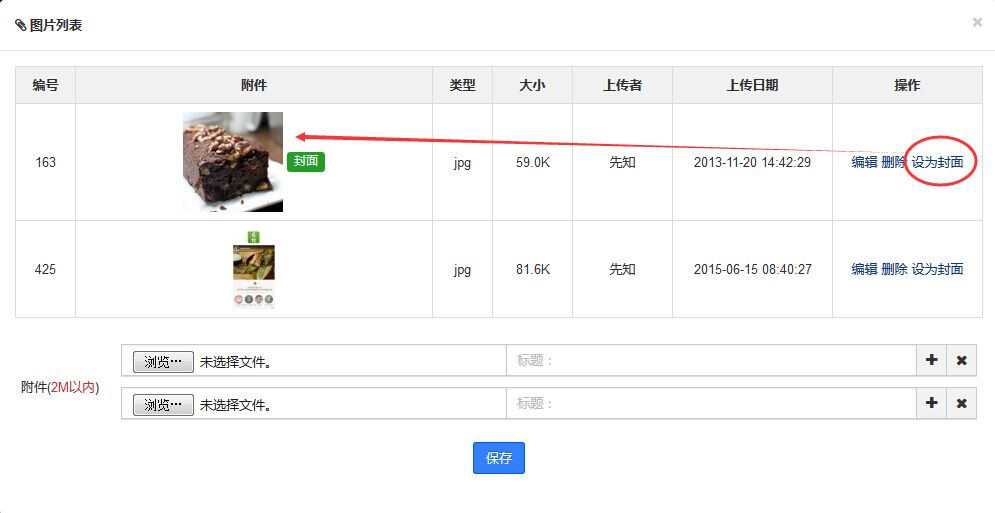Select the date 2013-11-20 14:42:29
The image size is (995, 513).
(753, 162)
